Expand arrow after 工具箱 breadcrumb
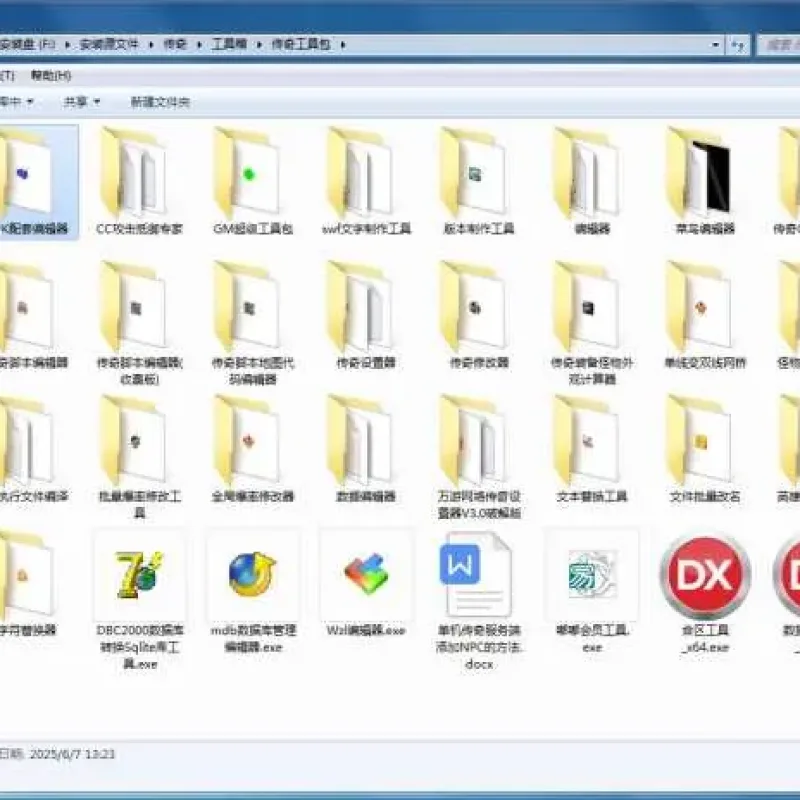800x800 pixels. 259,45
